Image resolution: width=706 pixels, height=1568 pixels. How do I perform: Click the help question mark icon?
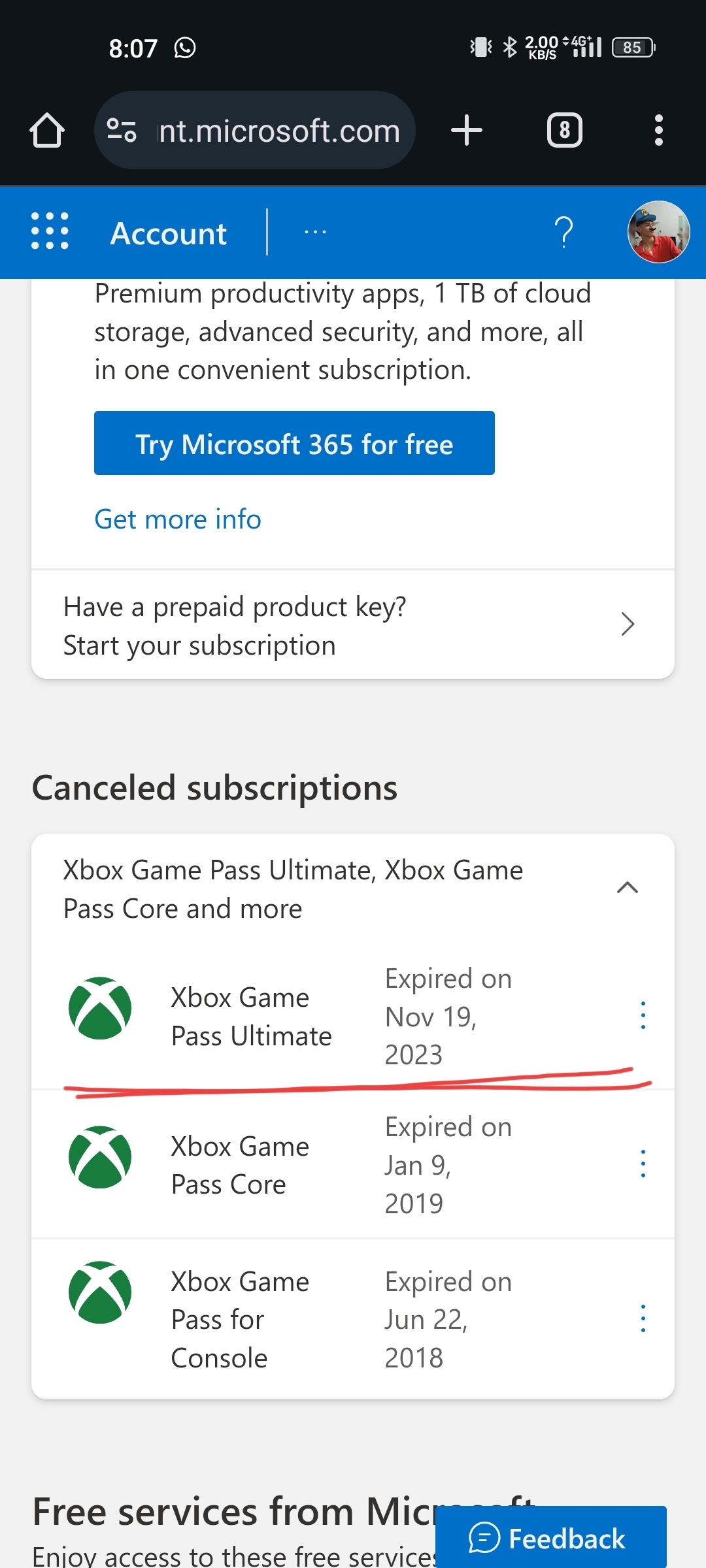563,233
